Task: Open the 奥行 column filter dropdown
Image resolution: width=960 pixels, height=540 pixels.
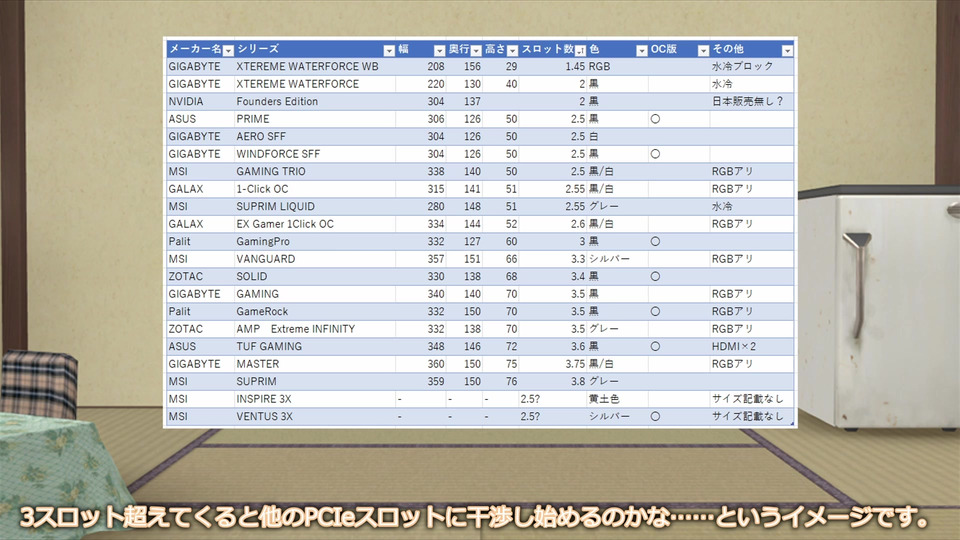Action: (x=476, y=50)
